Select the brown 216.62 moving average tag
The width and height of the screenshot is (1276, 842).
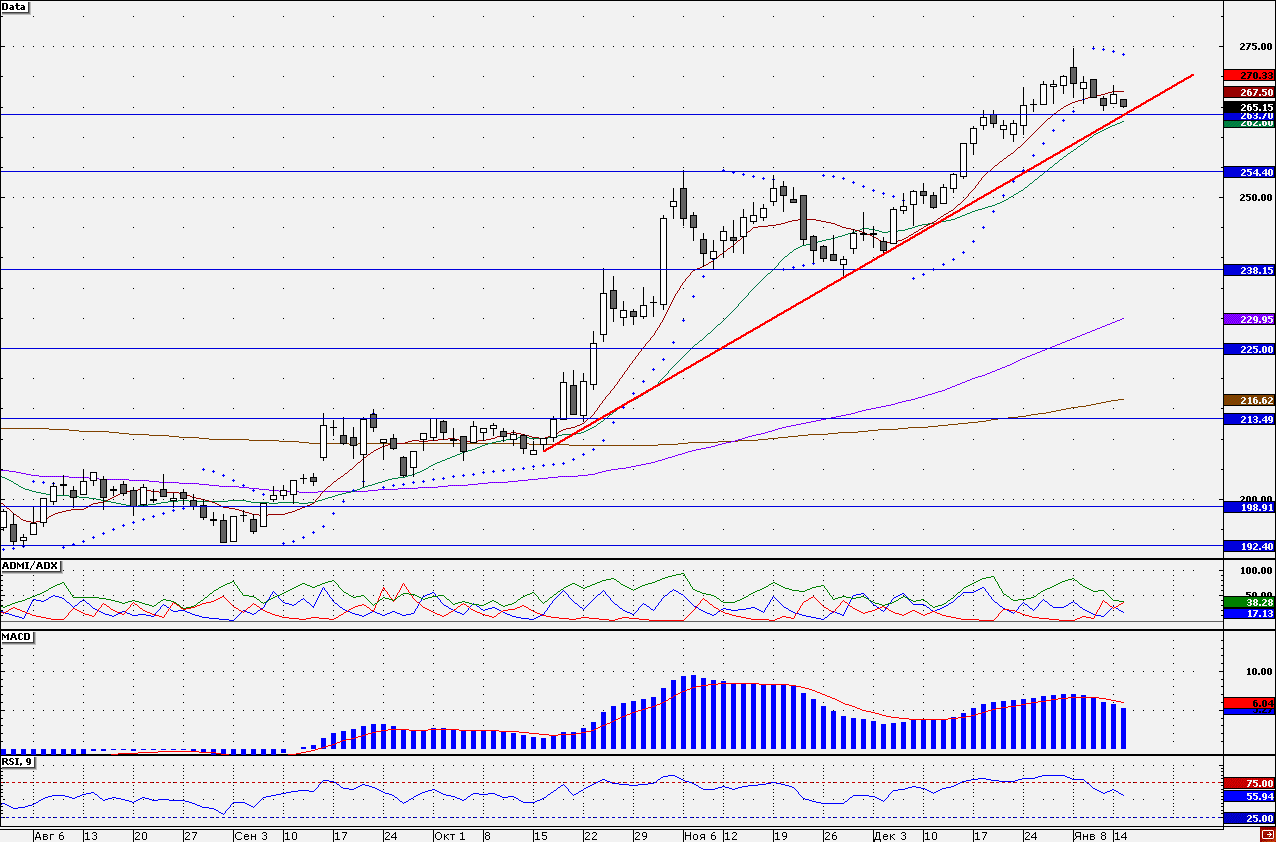click(1249, 400)
